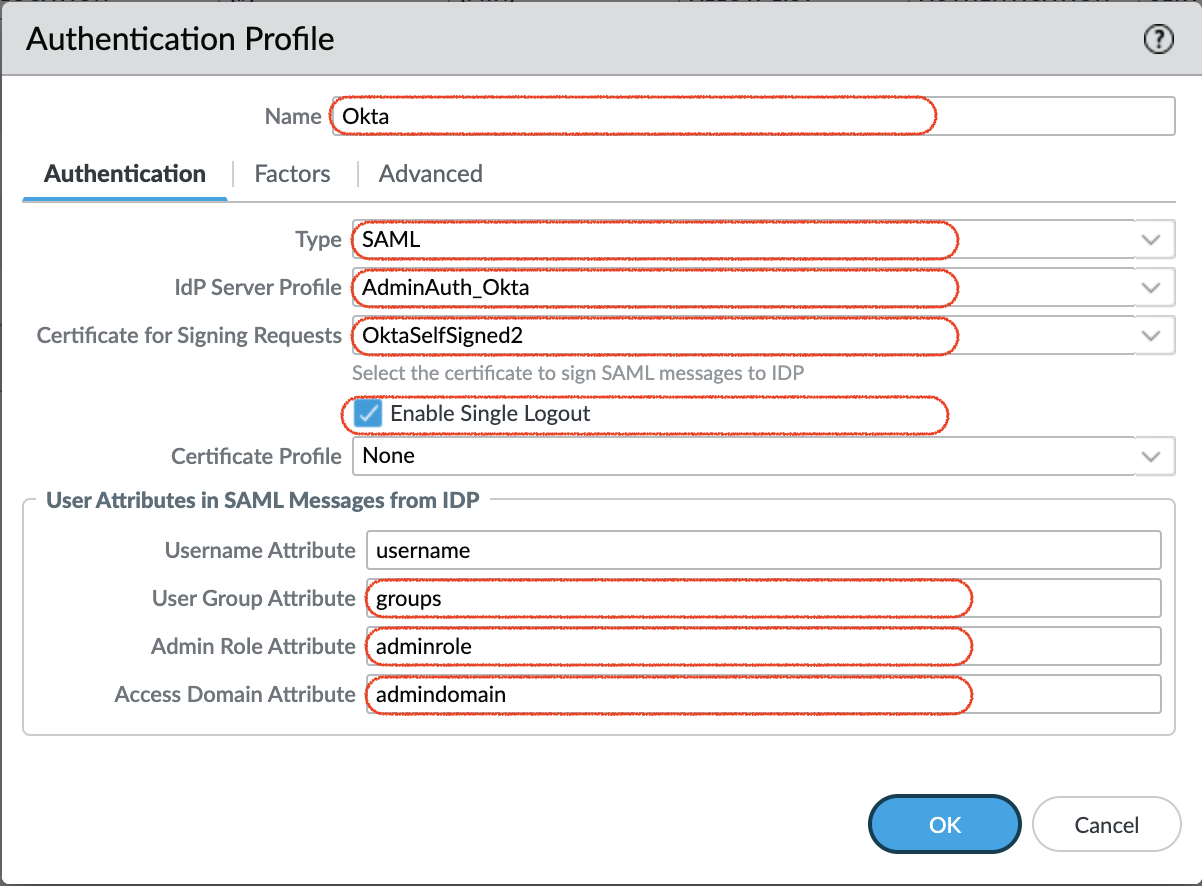
Task: Dismiss dialog with Cancel button
Action: 1107,825
